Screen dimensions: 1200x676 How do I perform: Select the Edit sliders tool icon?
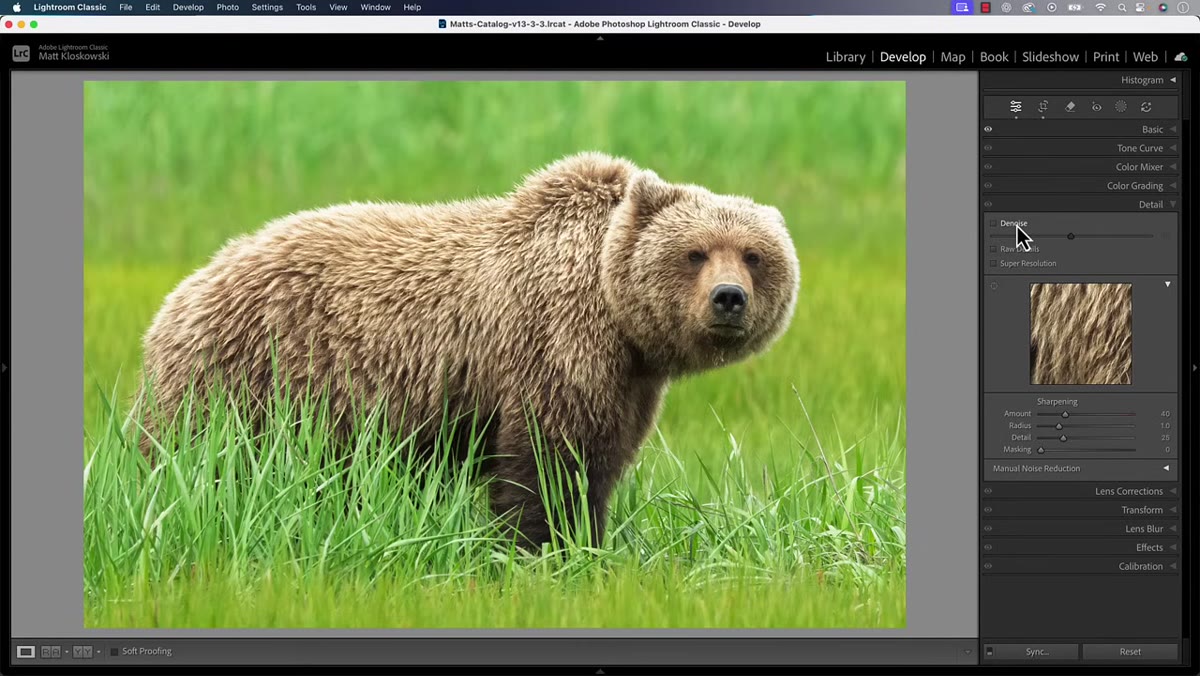click(x=1016, y=107)
